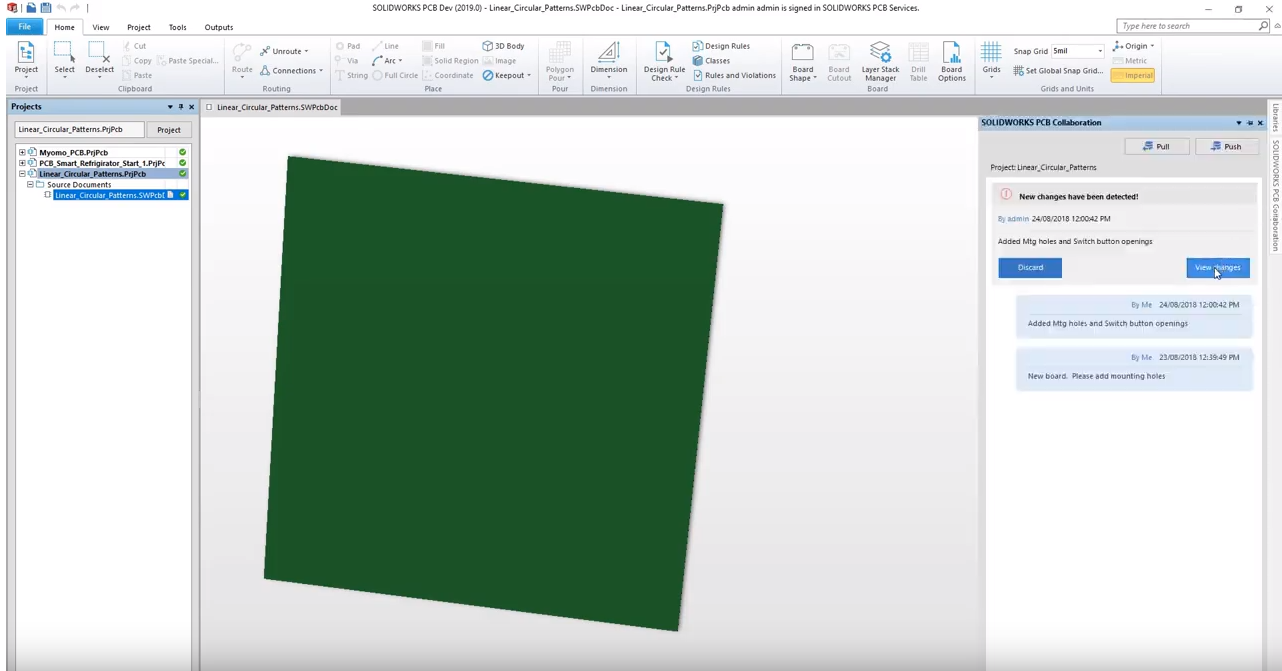Screen dimensions: 1282x671
Task: Open Collaboration panel options dropdown arrow
Action: [1239, 123]
